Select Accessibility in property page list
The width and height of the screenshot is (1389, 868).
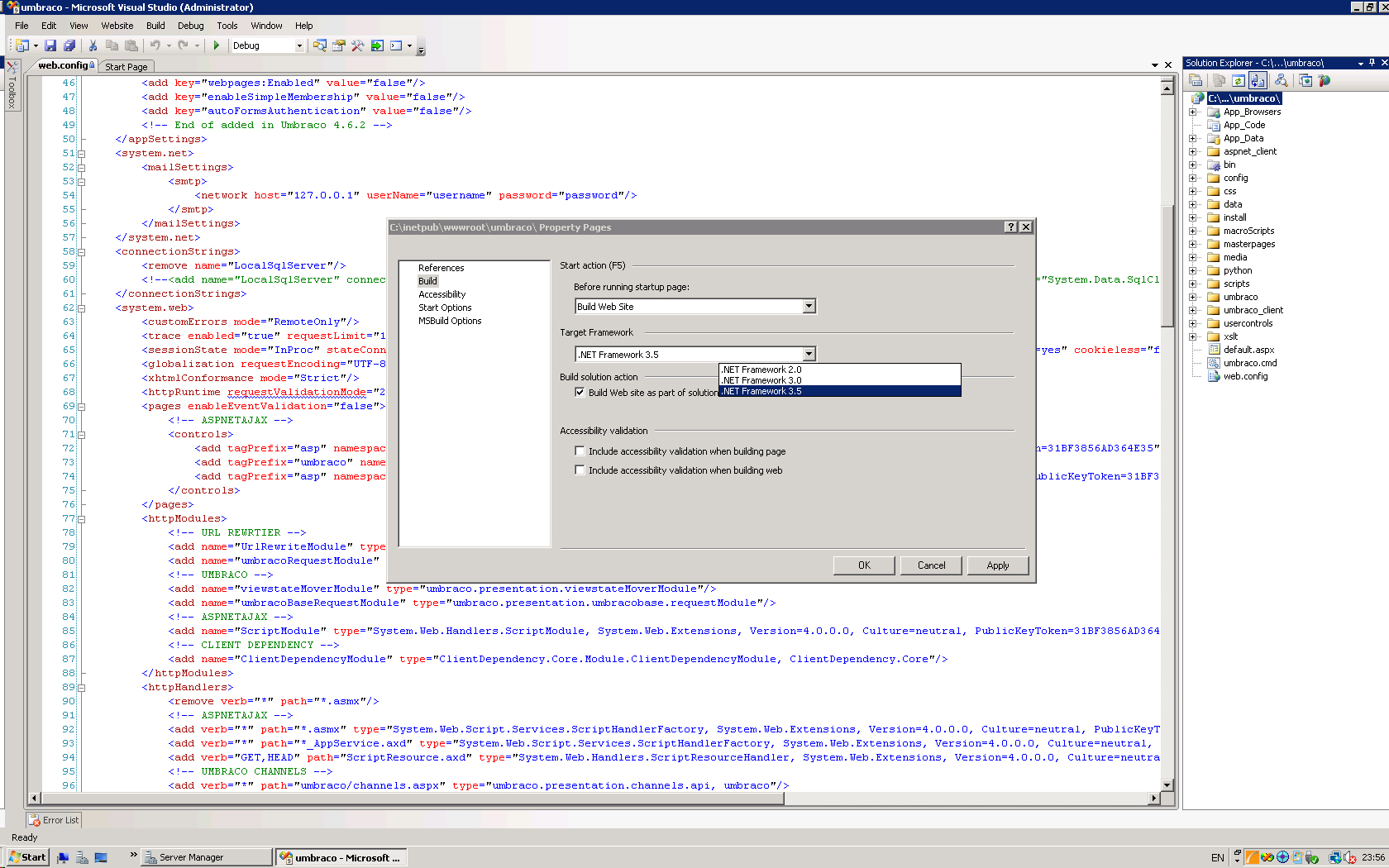click(442, 294)
